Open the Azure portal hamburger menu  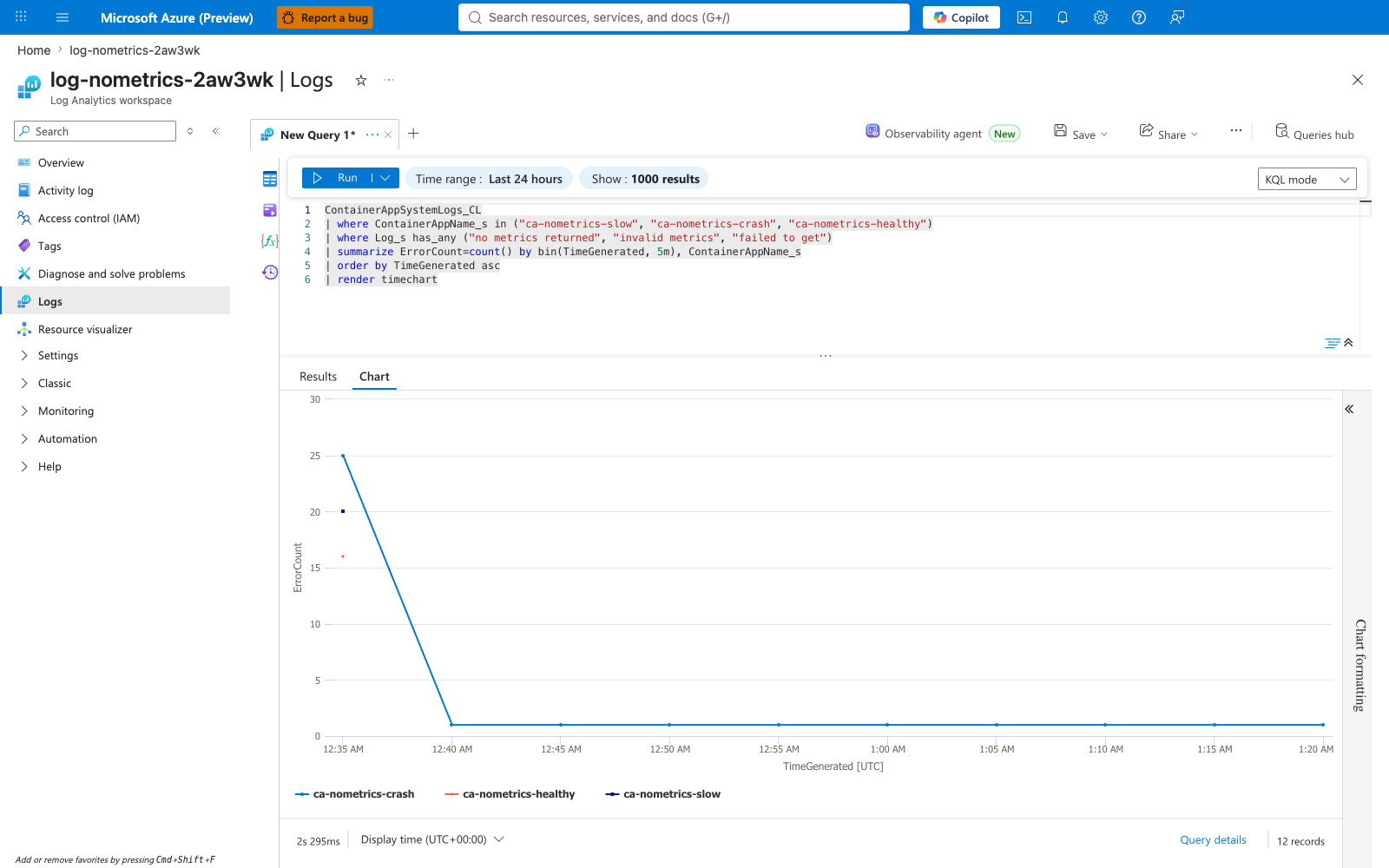click(x=63, y=17)
